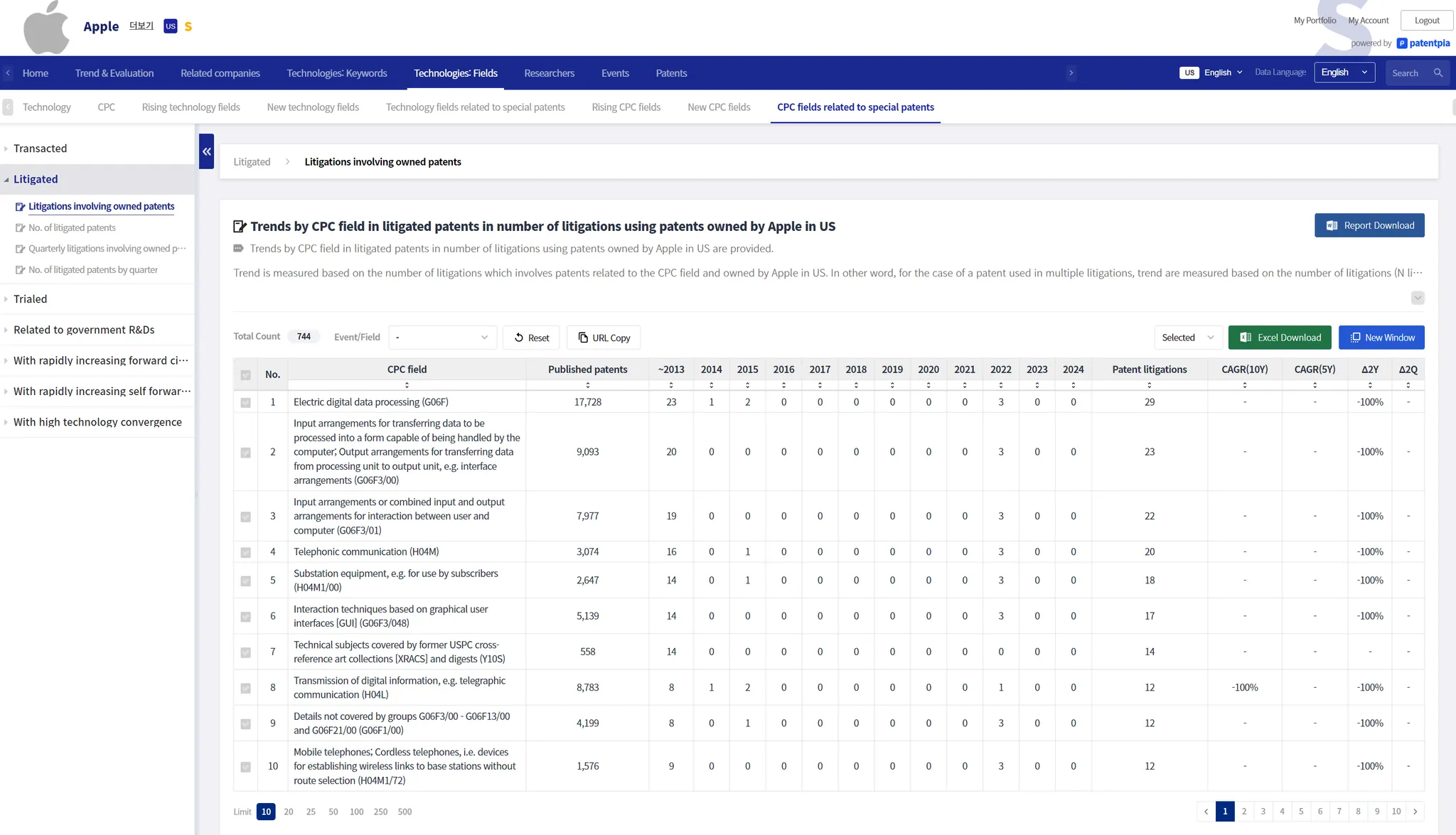
Task: Click the Report Download button
Action: [1369, 225]
